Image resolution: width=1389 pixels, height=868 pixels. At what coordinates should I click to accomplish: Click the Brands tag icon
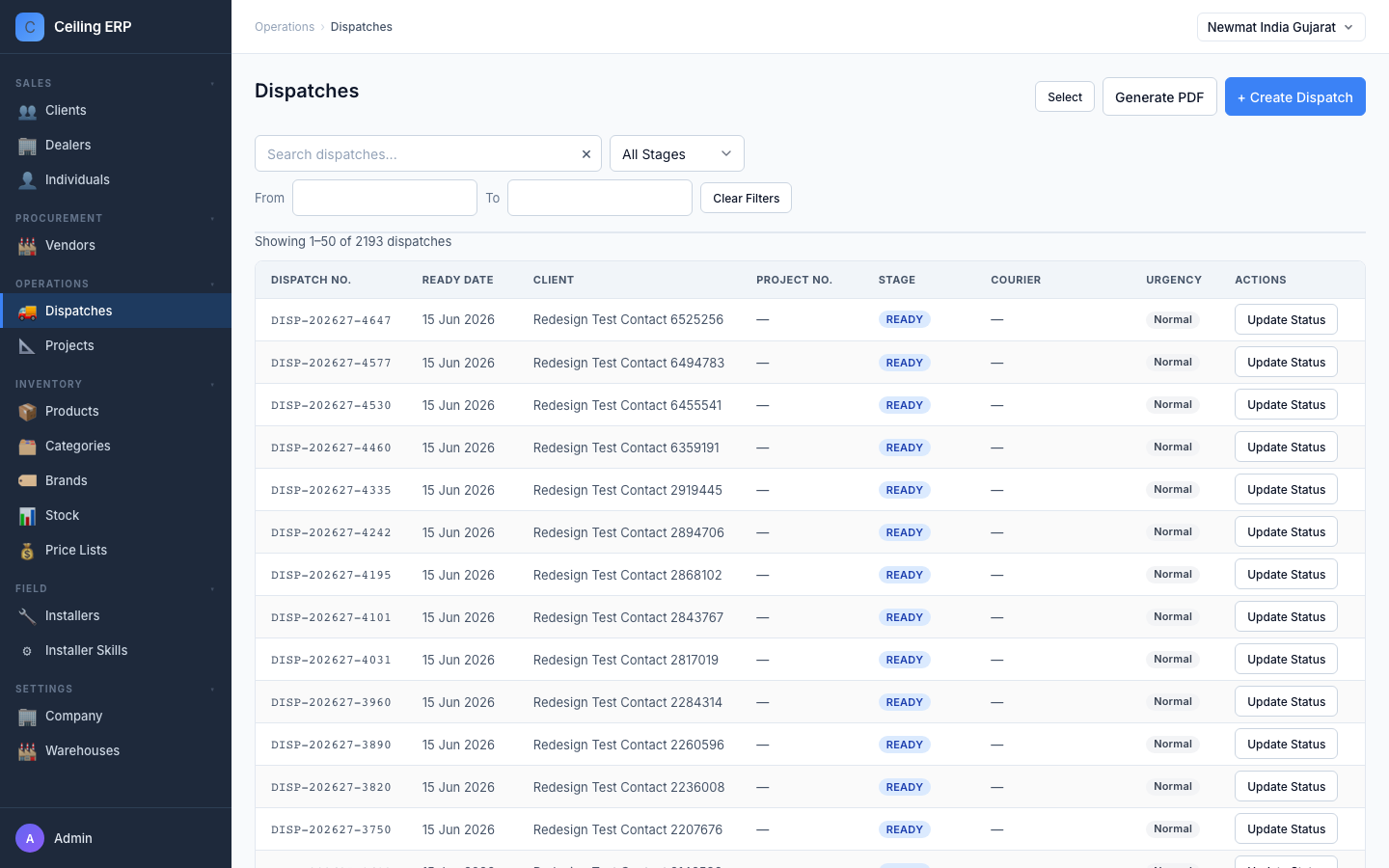click(27, 481)
